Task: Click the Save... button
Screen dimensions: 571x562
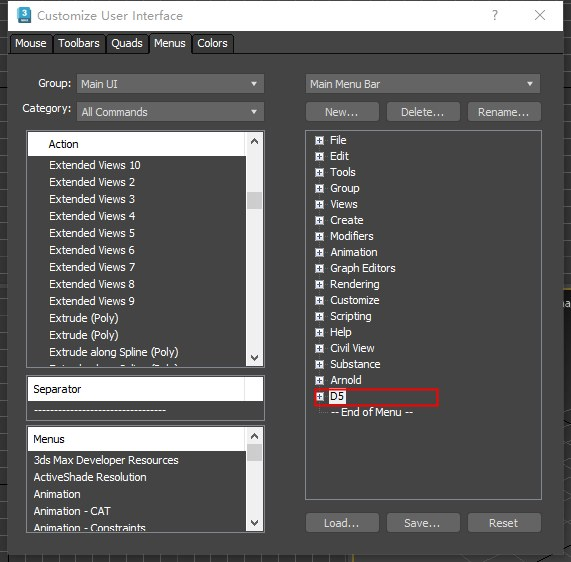Action: click(x=423, y=523)
